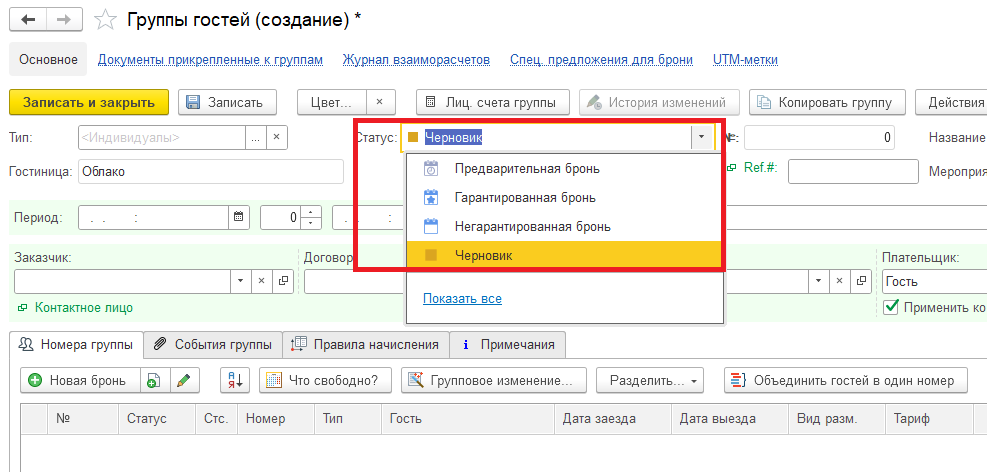
Task: Switch to События группы tab
Action: (x=213, y=345)
